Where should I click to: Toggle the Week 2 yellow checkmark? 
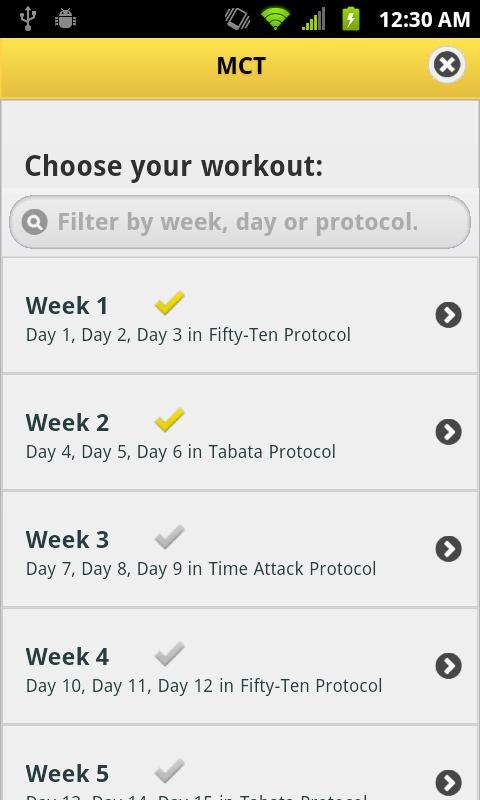169,420
